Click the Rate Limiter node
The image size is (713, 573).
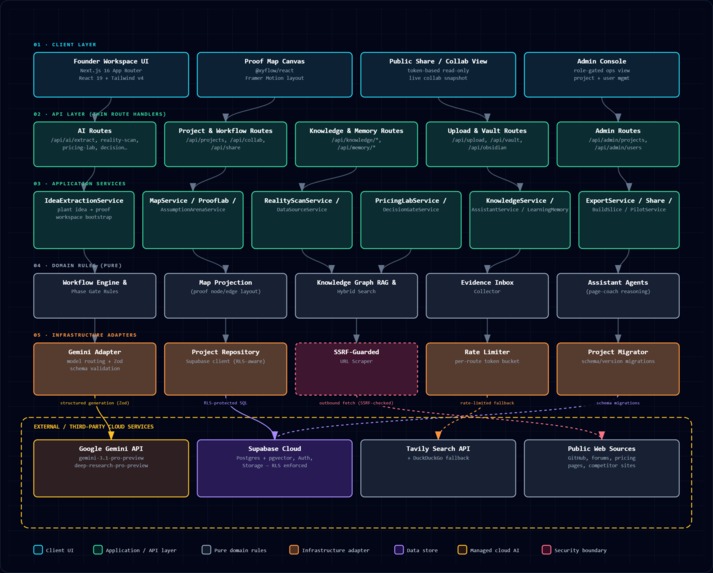click(487, 369)
